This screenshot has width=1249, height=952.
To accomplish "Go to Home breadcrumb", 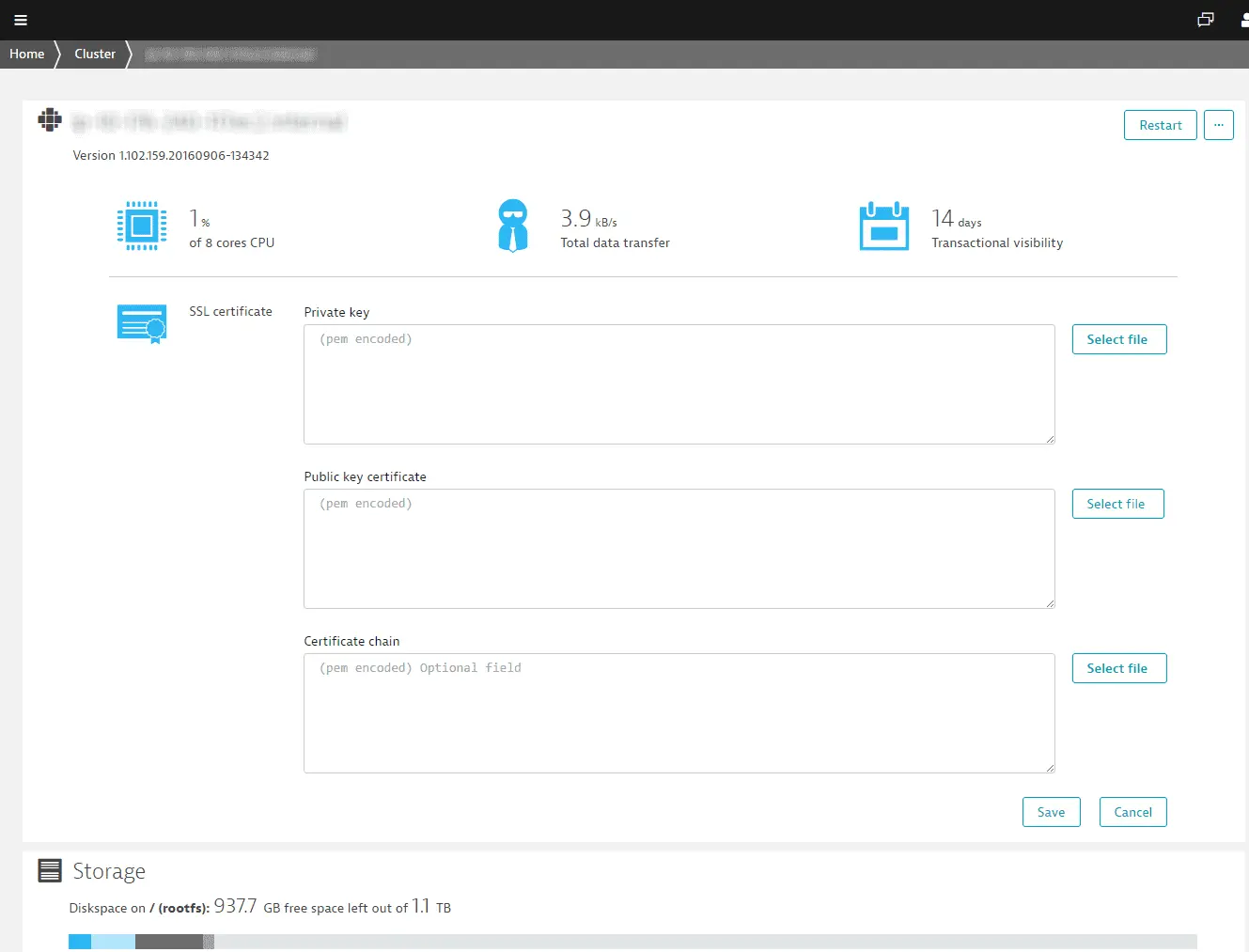I will (x=27, y=55).
